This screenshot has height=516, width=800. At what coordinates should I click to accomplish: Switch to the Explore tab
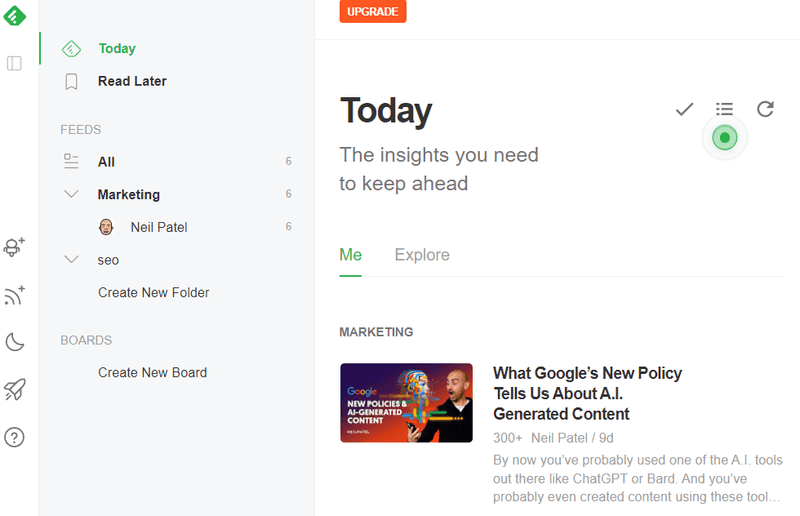(x=422, y=255)
